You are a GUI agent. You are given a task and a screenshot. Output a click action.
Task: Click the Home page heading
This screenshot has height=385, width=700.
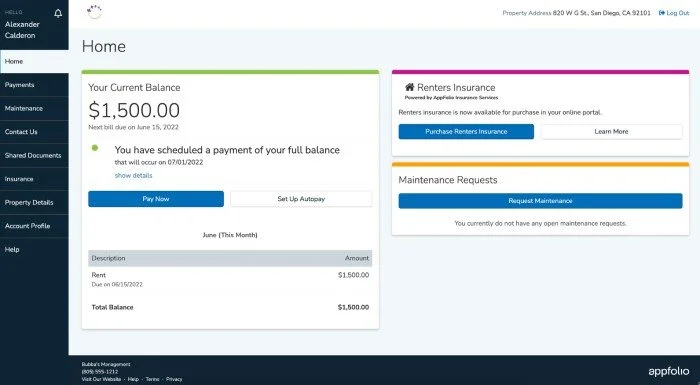click(x=104, y=46)
